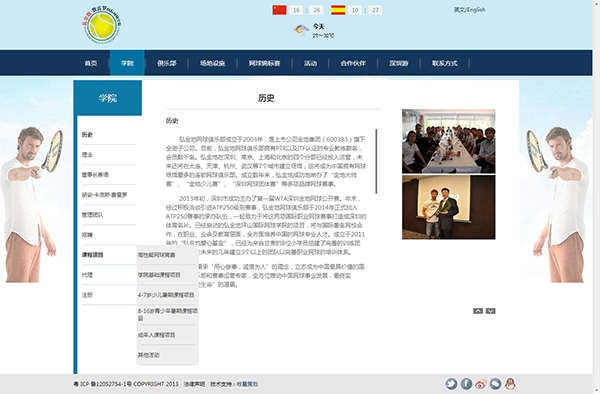Image resolution: width=600 pixels, height=394 pixels.
Task: Switch language via 英文/English link
Action: [470, 10]
